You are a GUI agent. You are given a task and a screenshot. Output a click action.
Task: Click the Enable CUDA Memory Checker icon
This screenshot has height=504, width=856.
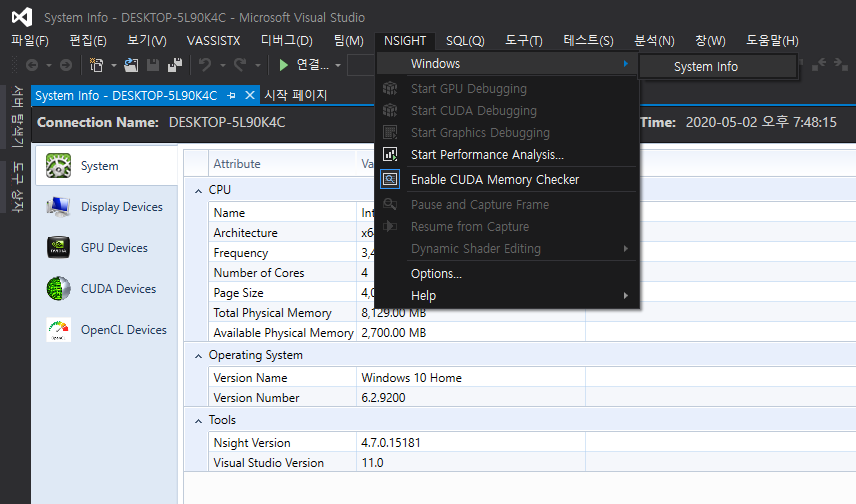click(390, 179)
